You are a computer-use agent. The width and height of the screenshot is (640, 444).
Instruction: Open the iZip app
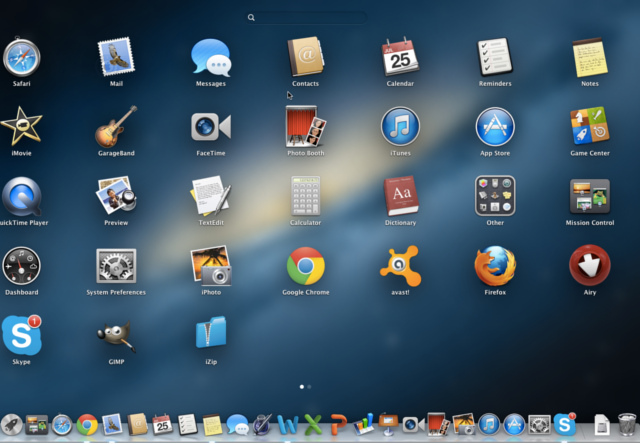point(211,332)
